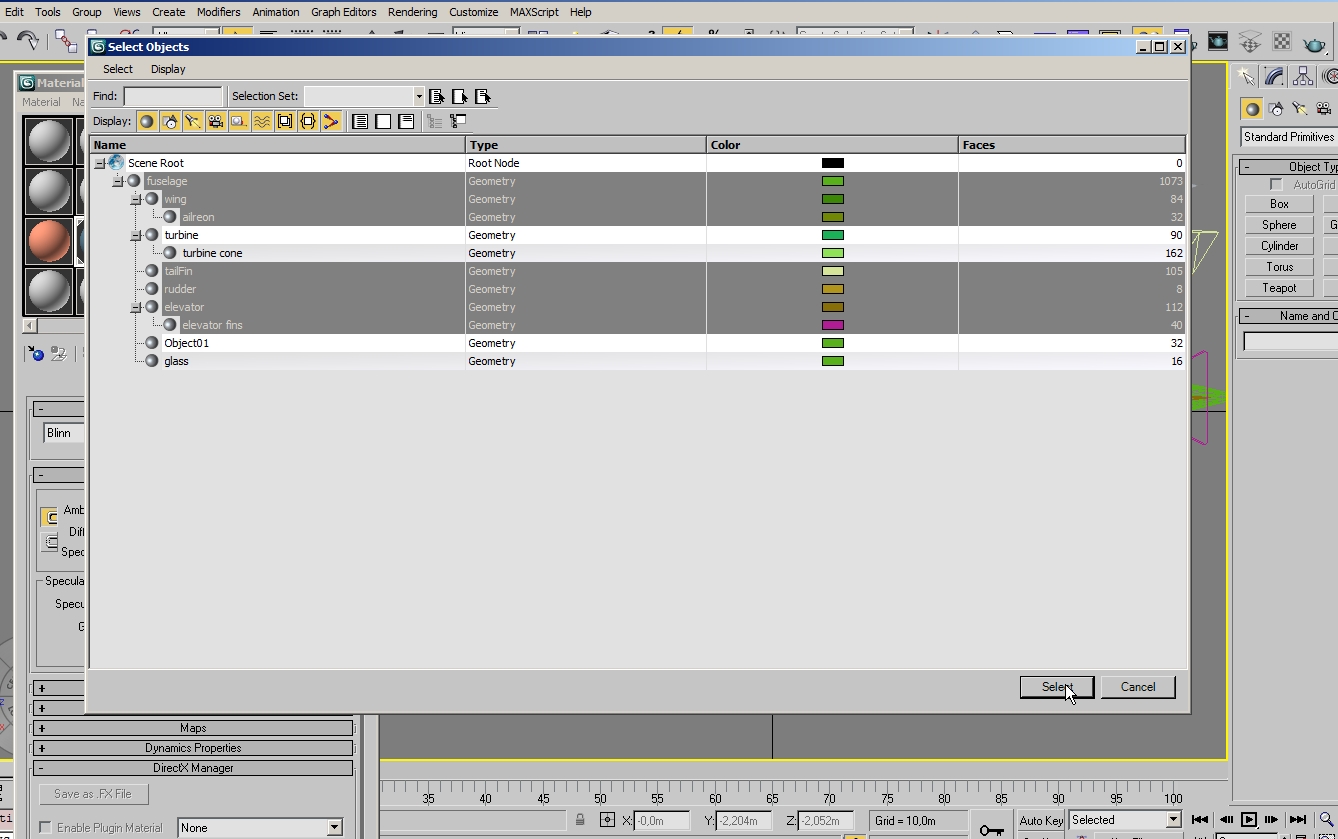
Task: Click the Select button
Action: pos(1057,687)
